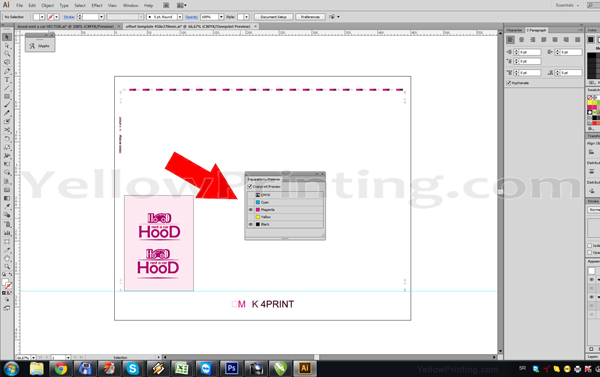The height and width of the screenshot is (377, 600).
Task: Select the Magic Wand tool
Action: pos(7,54)
